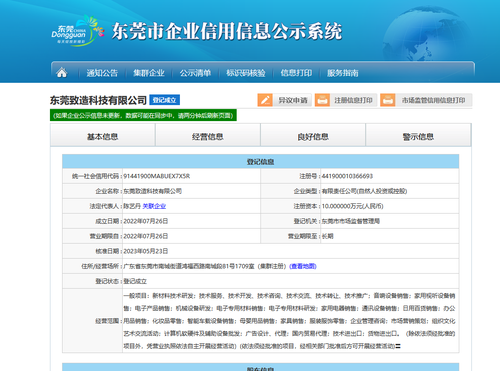Go to the home page icon
This screenshot has height=371, width=500.
[x=62, y=72]
